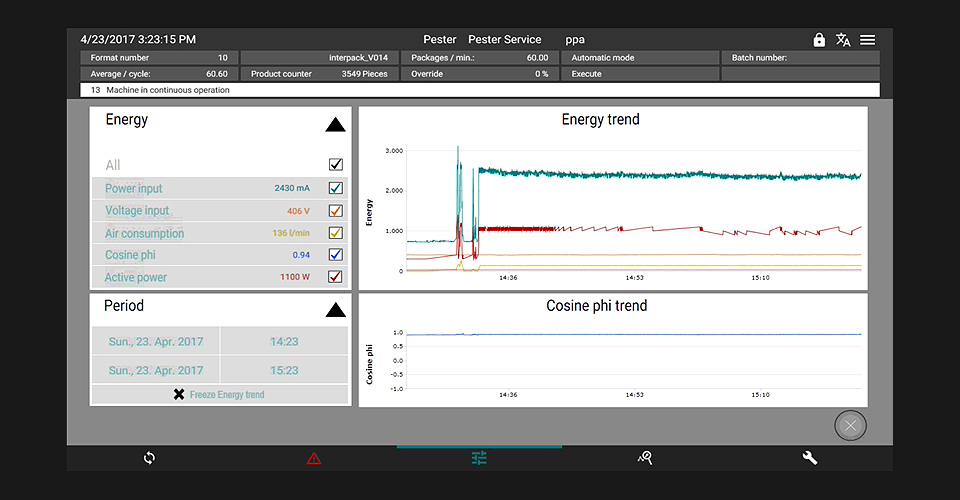Viewport: 960px width, 500px height.
Task: Click the X icon beside Freeze Energy trend
Action: pos(179,395)
